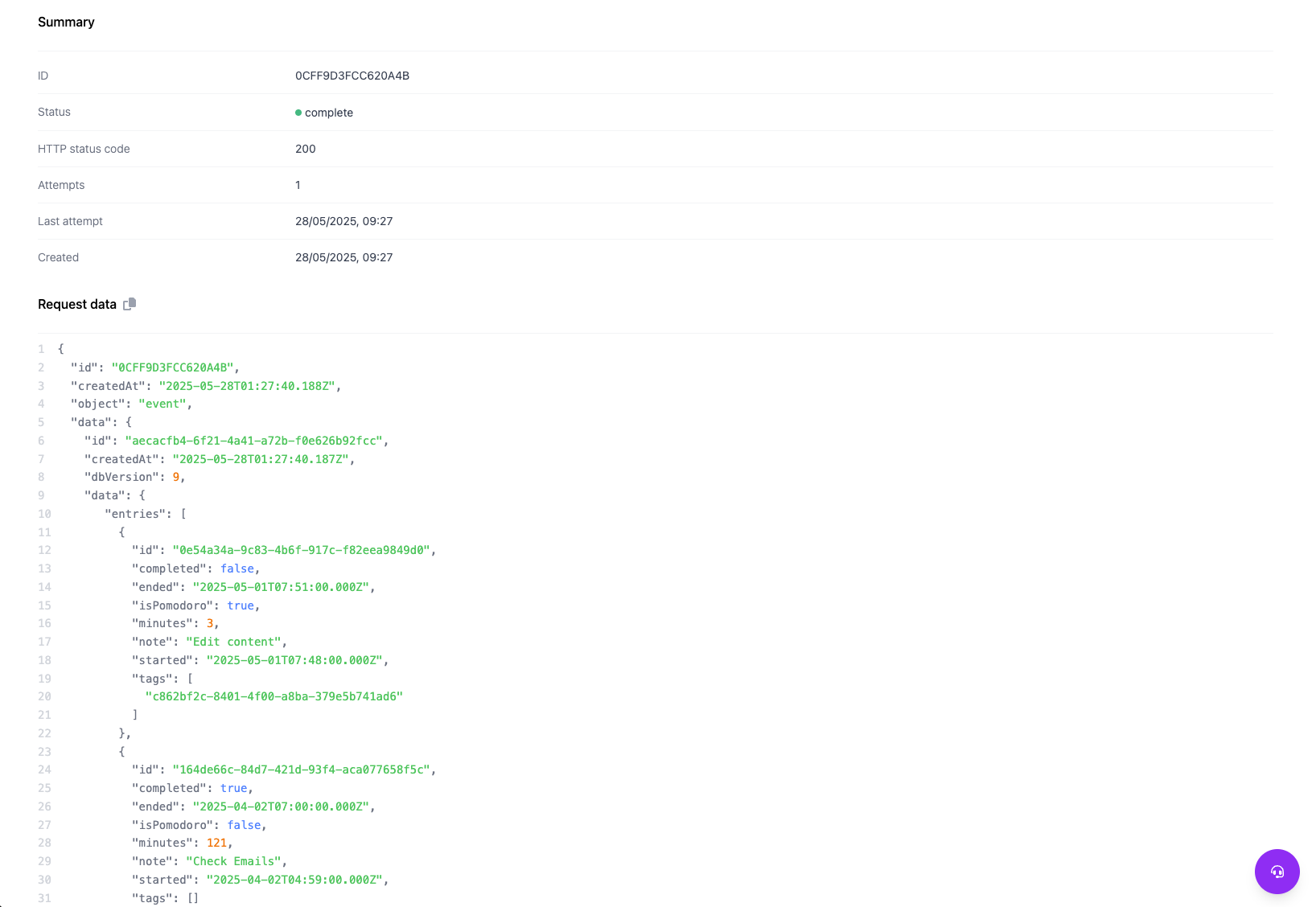The width and height of the screenshot is (1316, 907).
Task: Click the Attempts count value
Action: pyautogui.click(x=298, y=185)
